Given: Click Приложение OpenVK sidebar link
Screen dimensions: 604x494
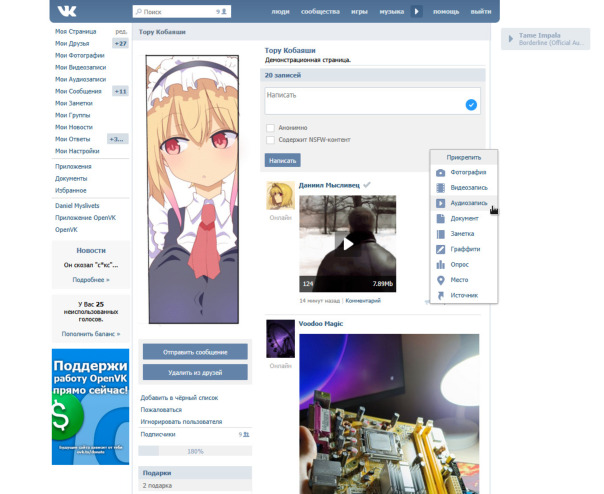Looking at the screenshot, I should pos(86,218).
